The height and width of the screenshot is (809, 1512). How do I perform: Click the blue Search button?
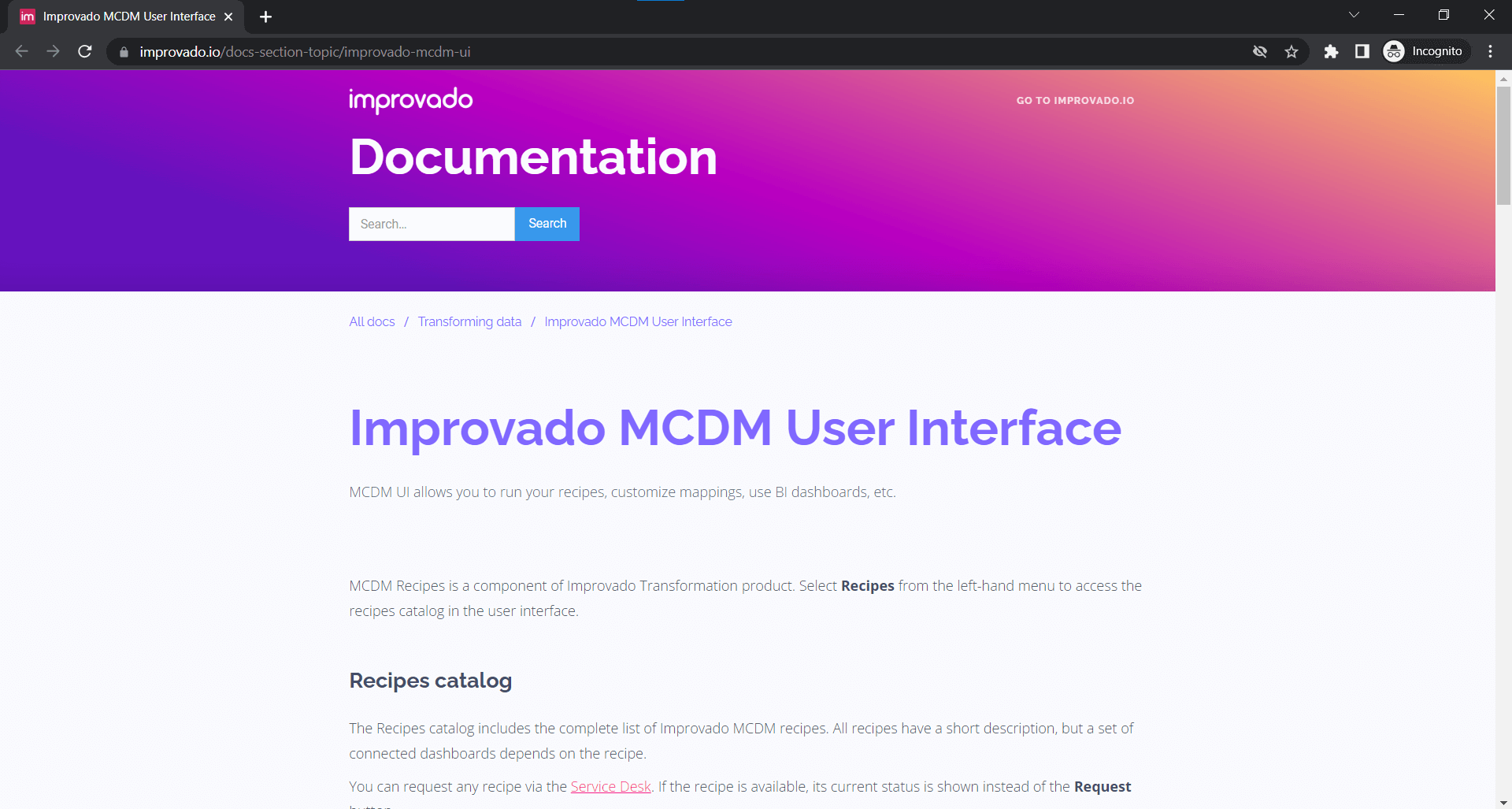[x=547, y=224]
